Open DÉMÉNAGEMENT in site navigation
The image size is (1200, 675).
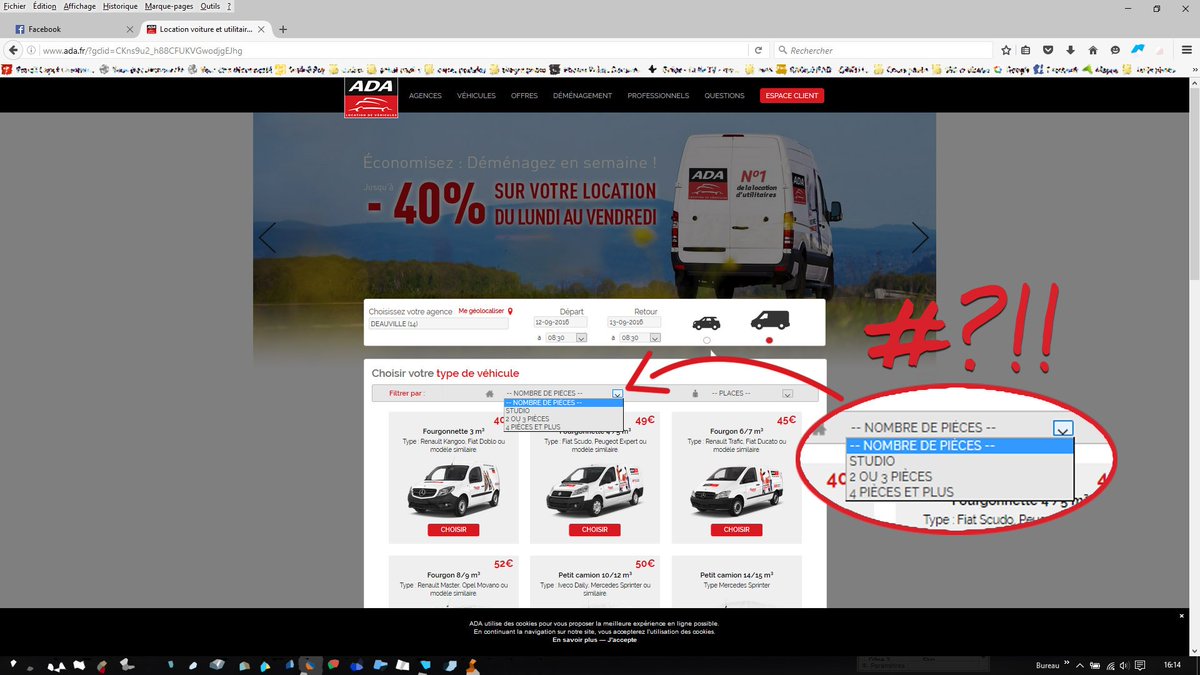582,96
